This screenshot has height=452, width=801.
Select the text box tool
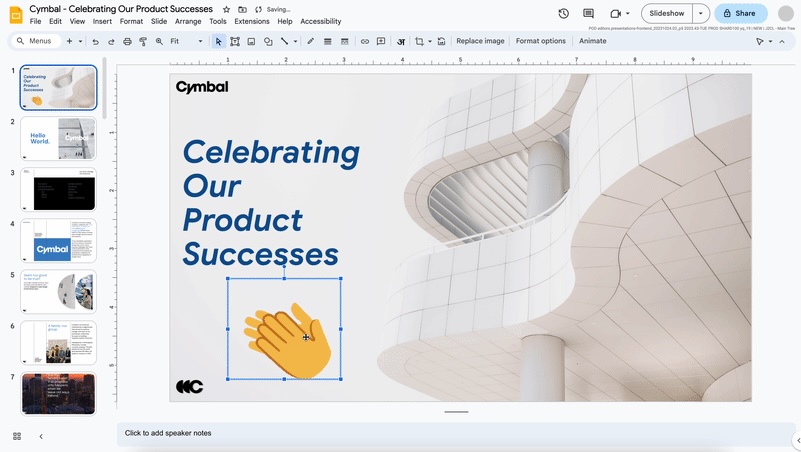[235, 41]
